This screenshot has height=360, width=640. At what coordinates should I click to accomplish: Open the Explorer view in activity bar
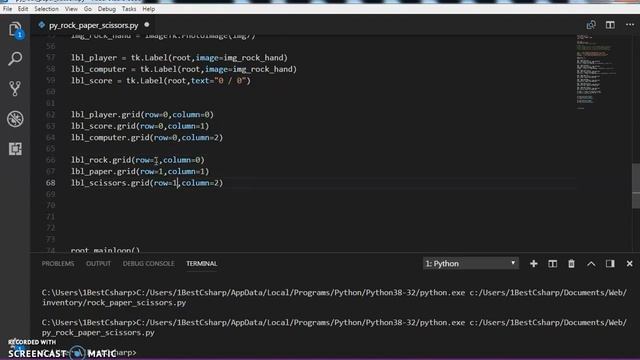(15, 30)
